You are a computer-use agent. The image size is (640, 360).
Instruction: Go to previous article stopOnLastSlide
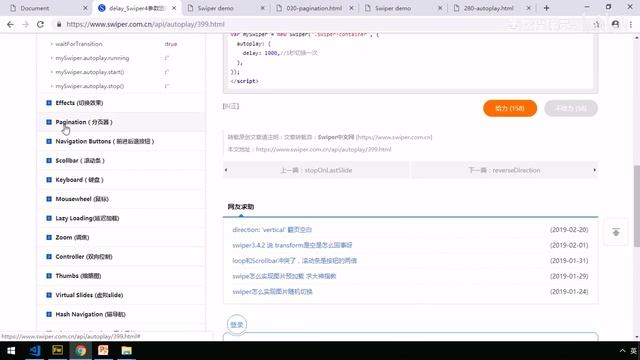(316, 170)
